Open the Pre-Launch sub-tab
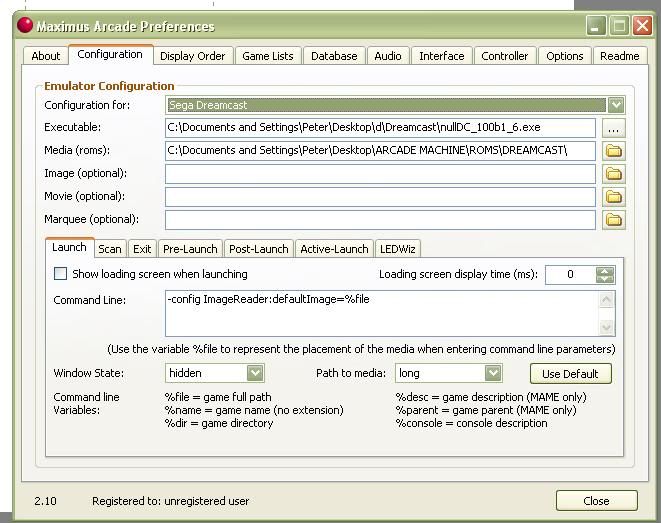This screenshot has width=661, height=523. point(190,249)
